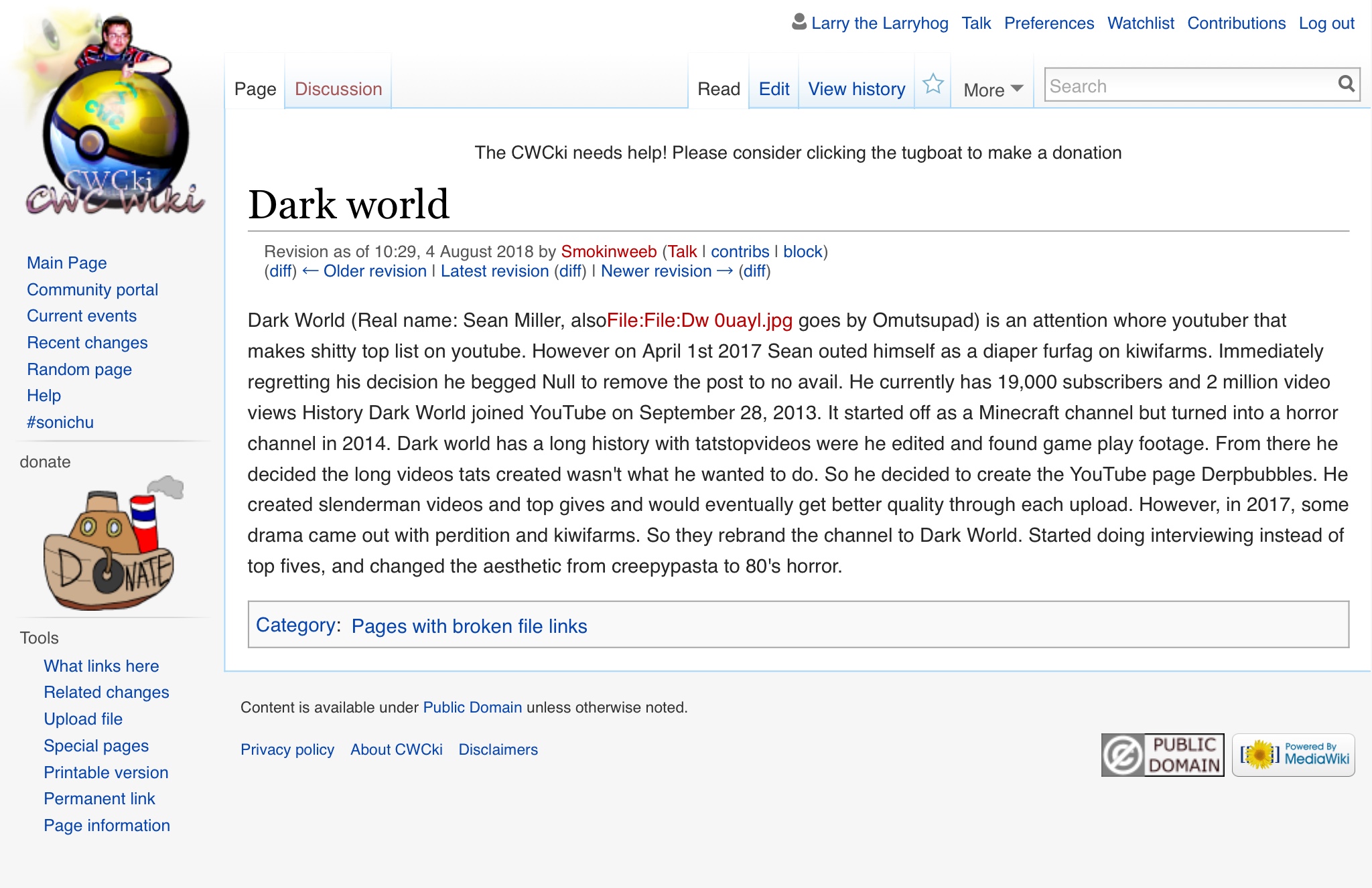Viewport: 1372px width, 888px height.
Task: Select the Read tab
Action: click(719, 89)
